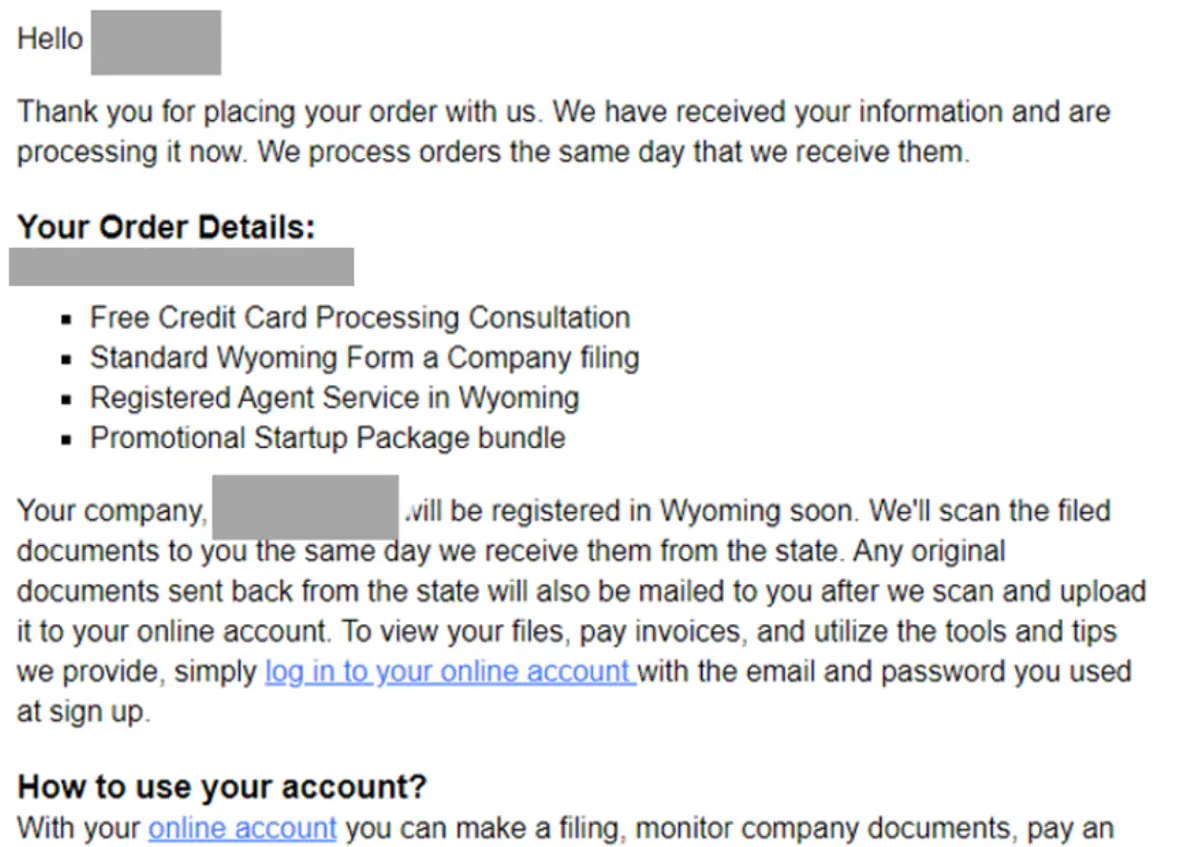The height and width of the screenshot is (847, 1200).
Task: Click the bullet marker before Registered Agent Service
Action: click(x=67, y=399)
